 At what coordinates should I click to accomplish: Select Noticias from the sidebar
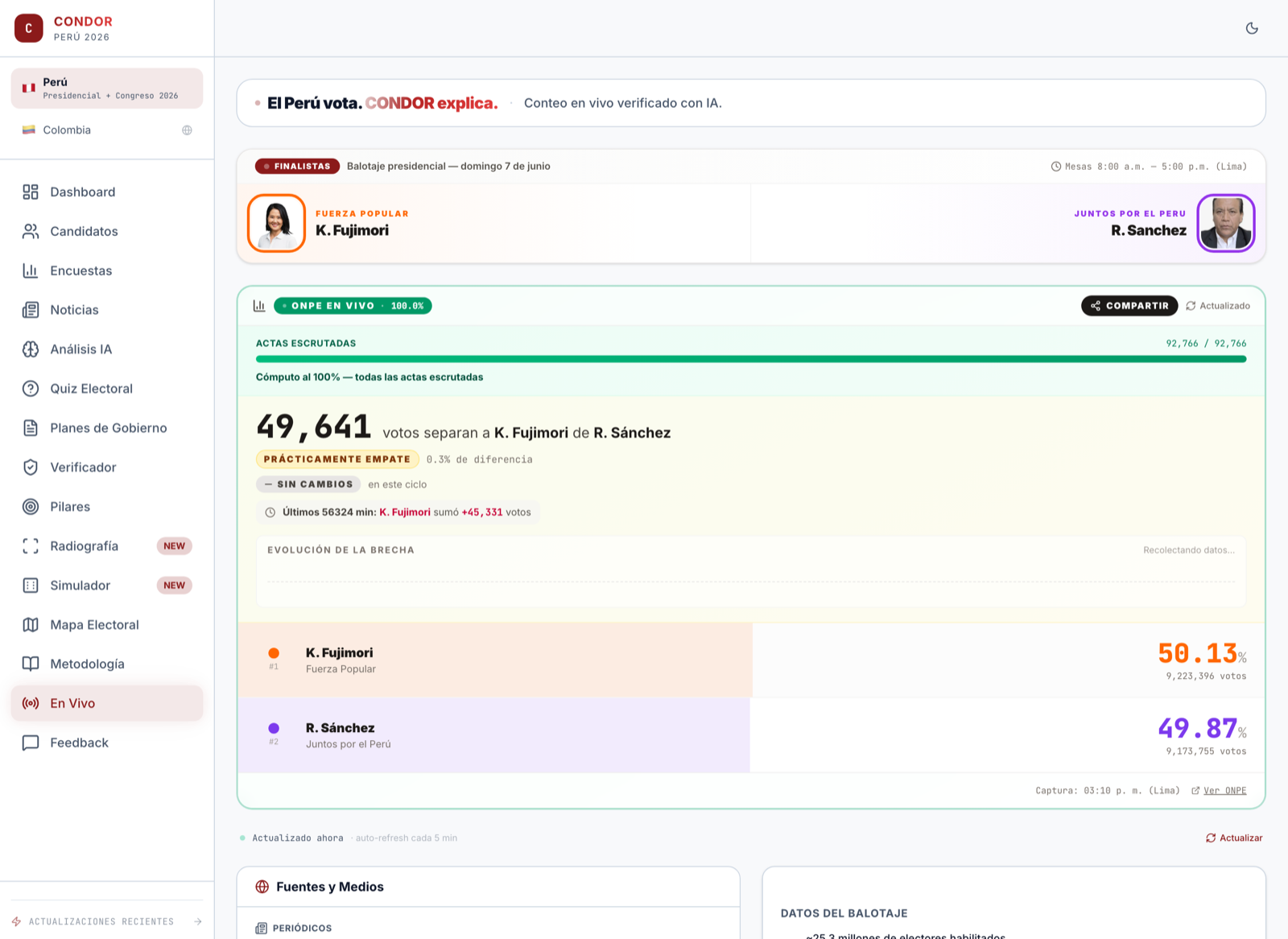click(107, 310)
